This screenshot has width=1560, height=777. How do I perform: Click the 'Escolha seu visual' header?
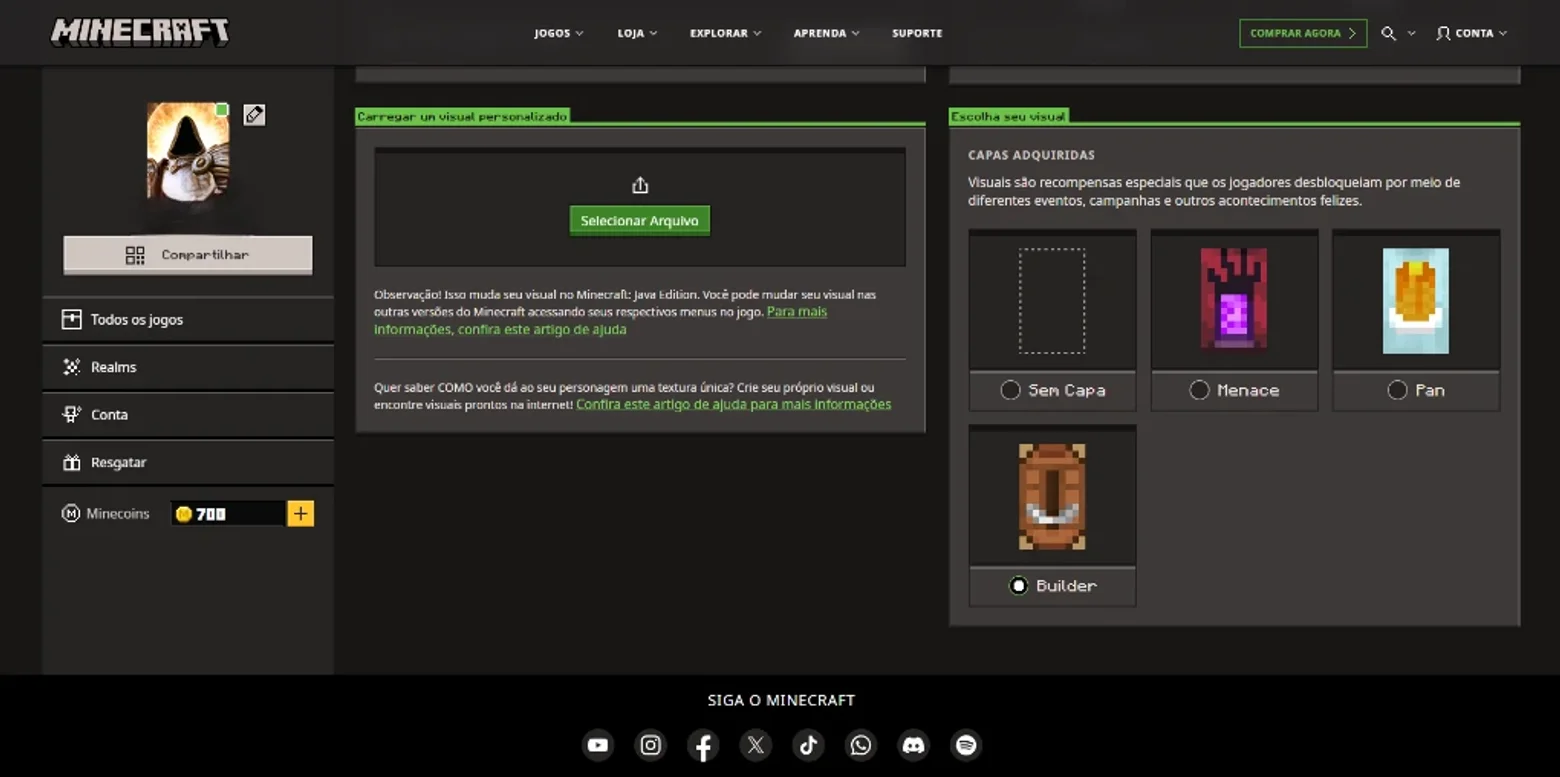coord(1008,116)
